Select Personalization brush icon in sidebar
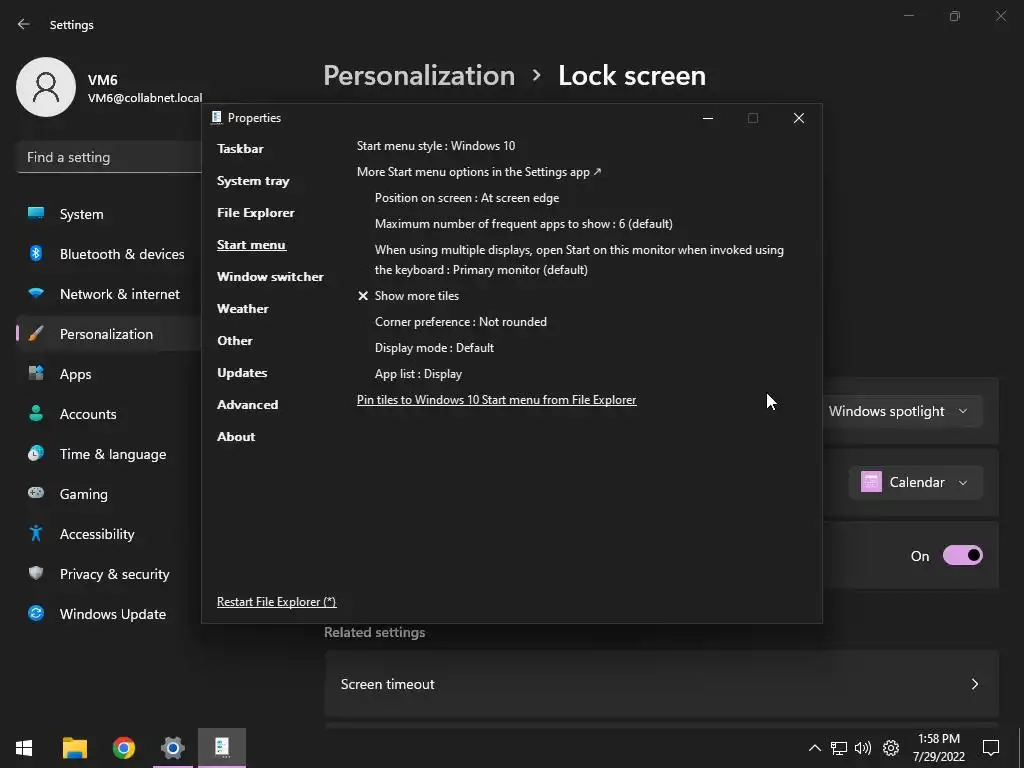Viewport: 1024px width, 768px height. [x=36, y=334]
